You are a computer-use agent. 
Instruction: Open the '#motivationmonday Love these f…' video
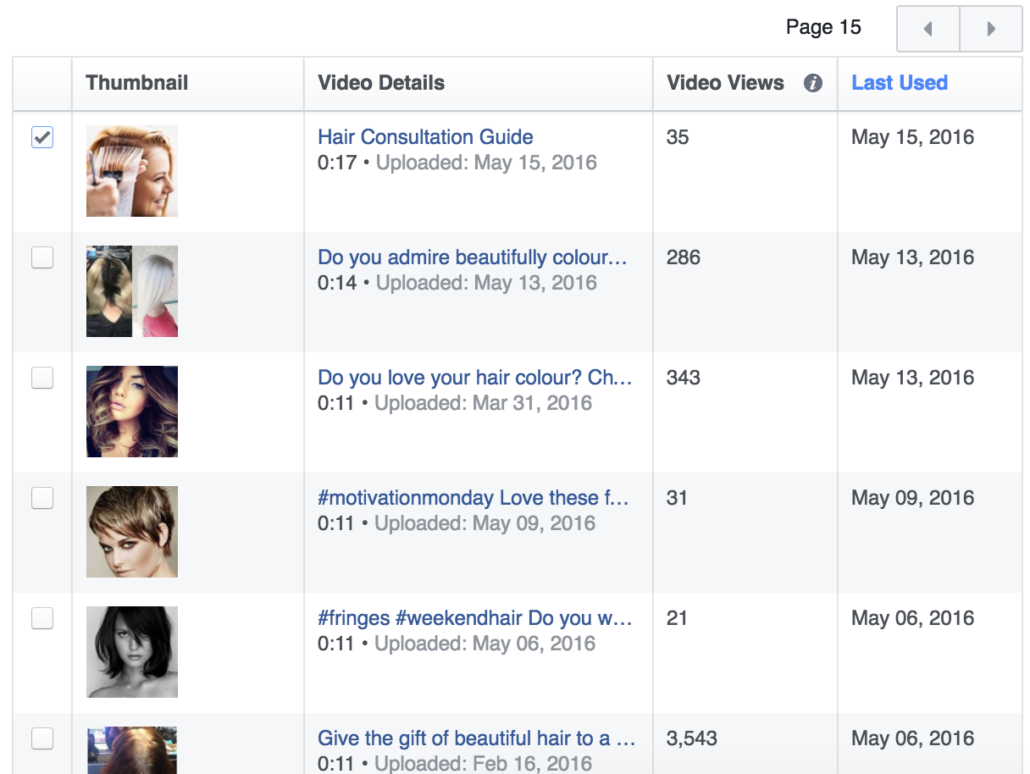pyautogui.click(x=473, y=497)
